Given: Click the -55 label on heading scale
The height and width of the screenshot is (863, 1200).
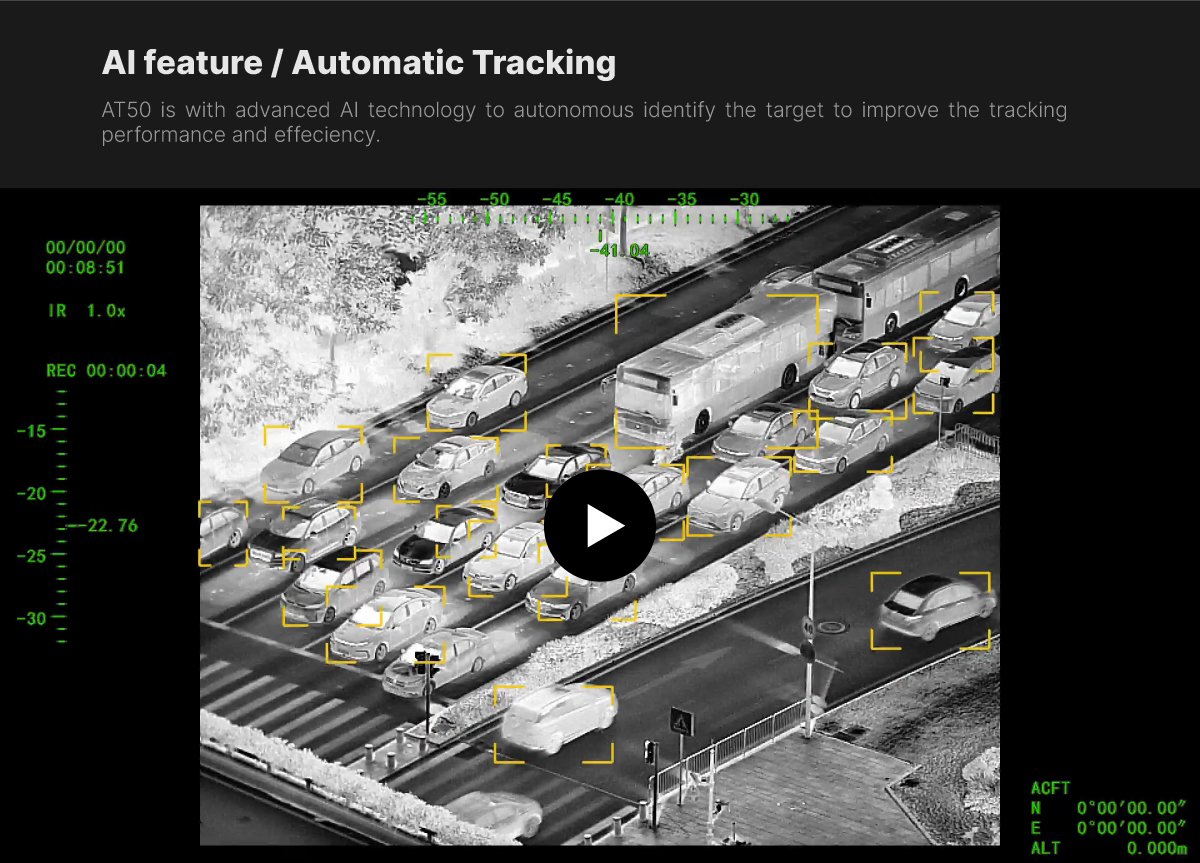Looking at the screenshot, I should point(431,199).
